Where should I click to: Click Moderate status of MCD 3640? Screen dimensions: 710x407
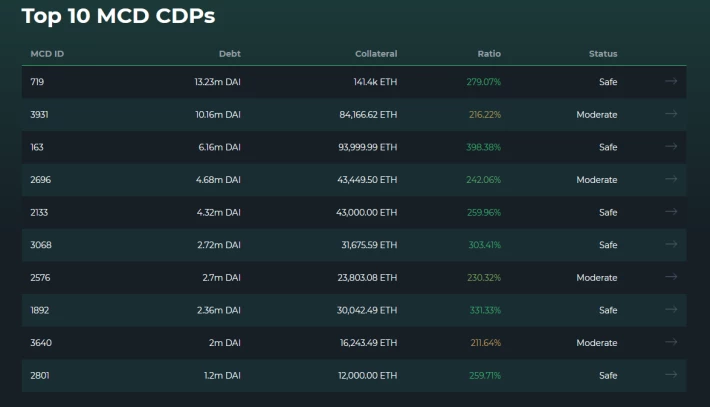(x=597, y=343)
